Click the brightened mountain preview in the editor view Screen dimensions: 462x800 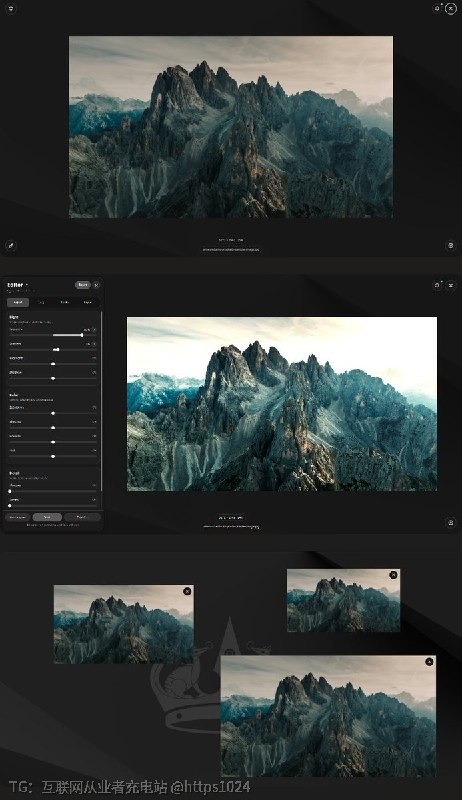click(282, 404)
